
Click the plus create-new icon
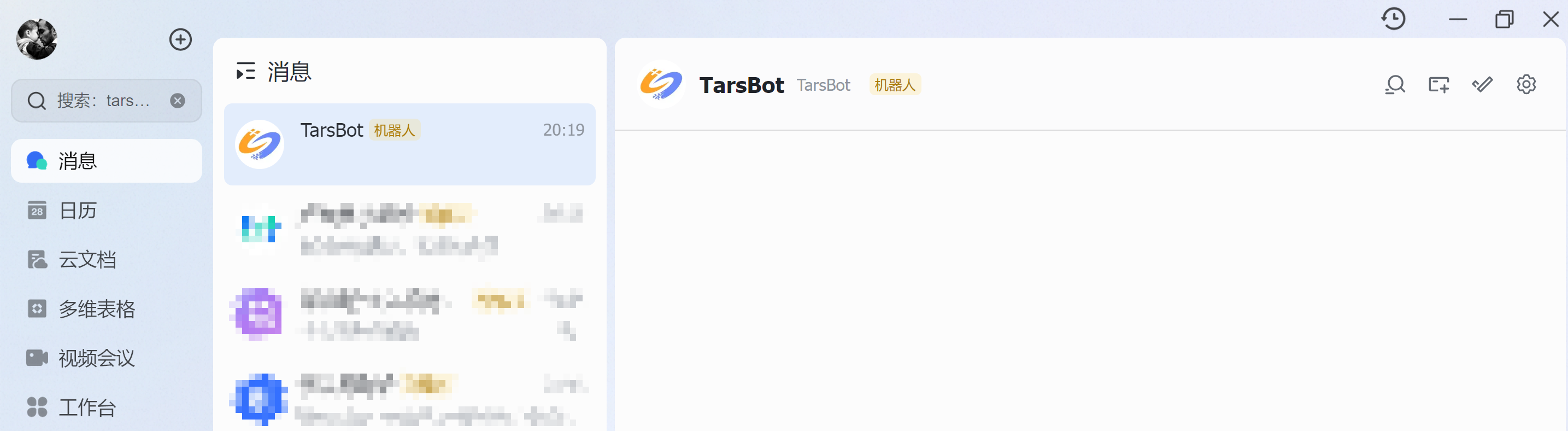(180, 39)
